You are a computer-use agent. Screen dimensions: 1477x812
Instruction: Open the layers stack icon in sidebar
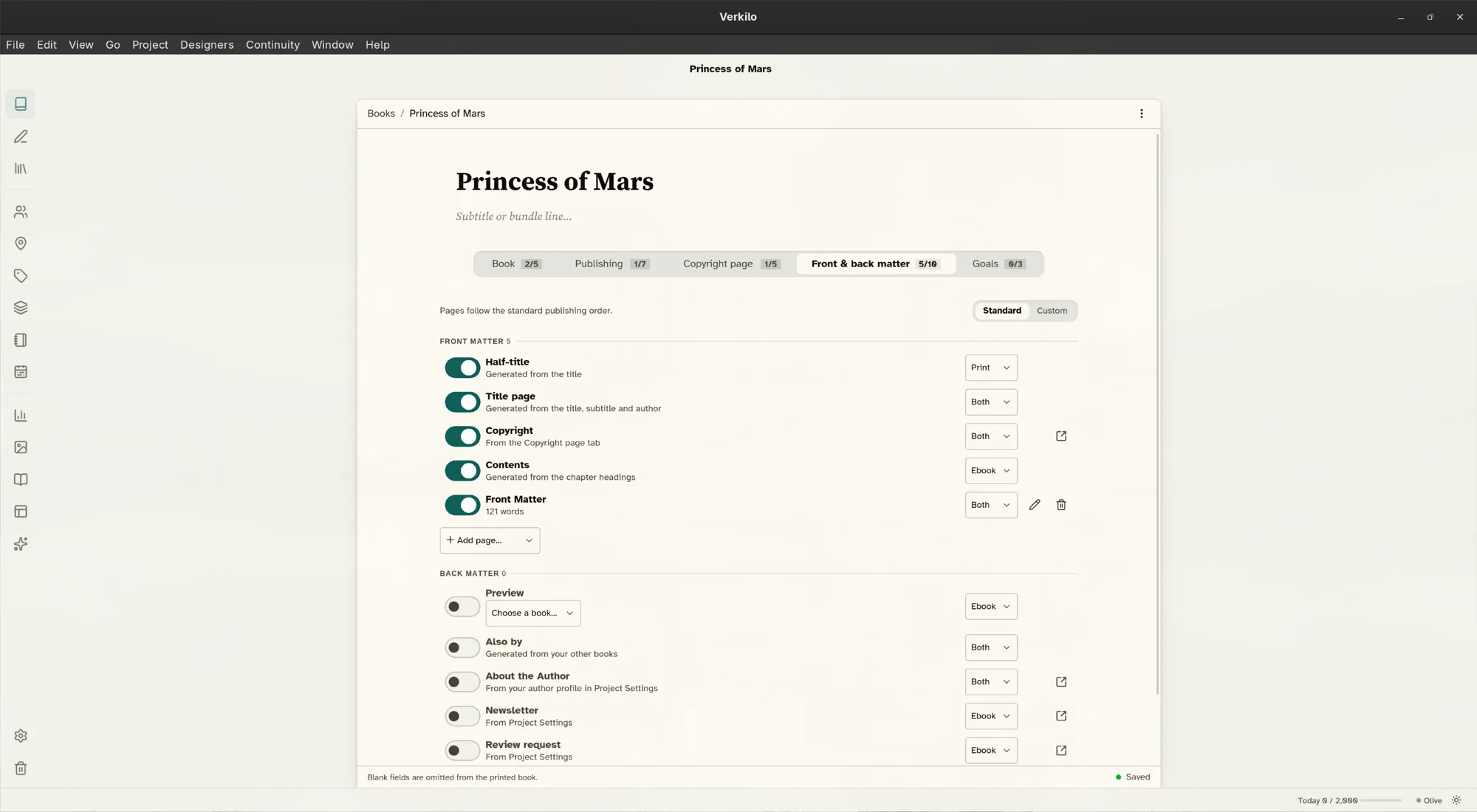click(x=21, y=308)
